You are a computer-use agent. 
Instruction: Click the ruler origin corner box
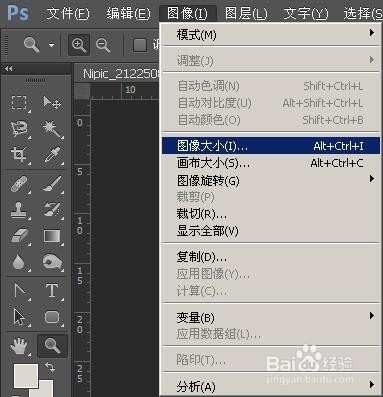tap(82, 91)
